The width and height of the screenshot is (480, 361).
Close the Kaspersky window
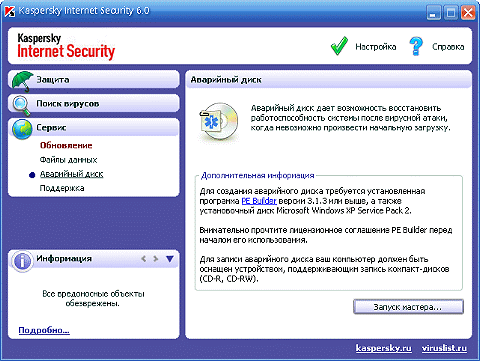[x=468, y=13]
